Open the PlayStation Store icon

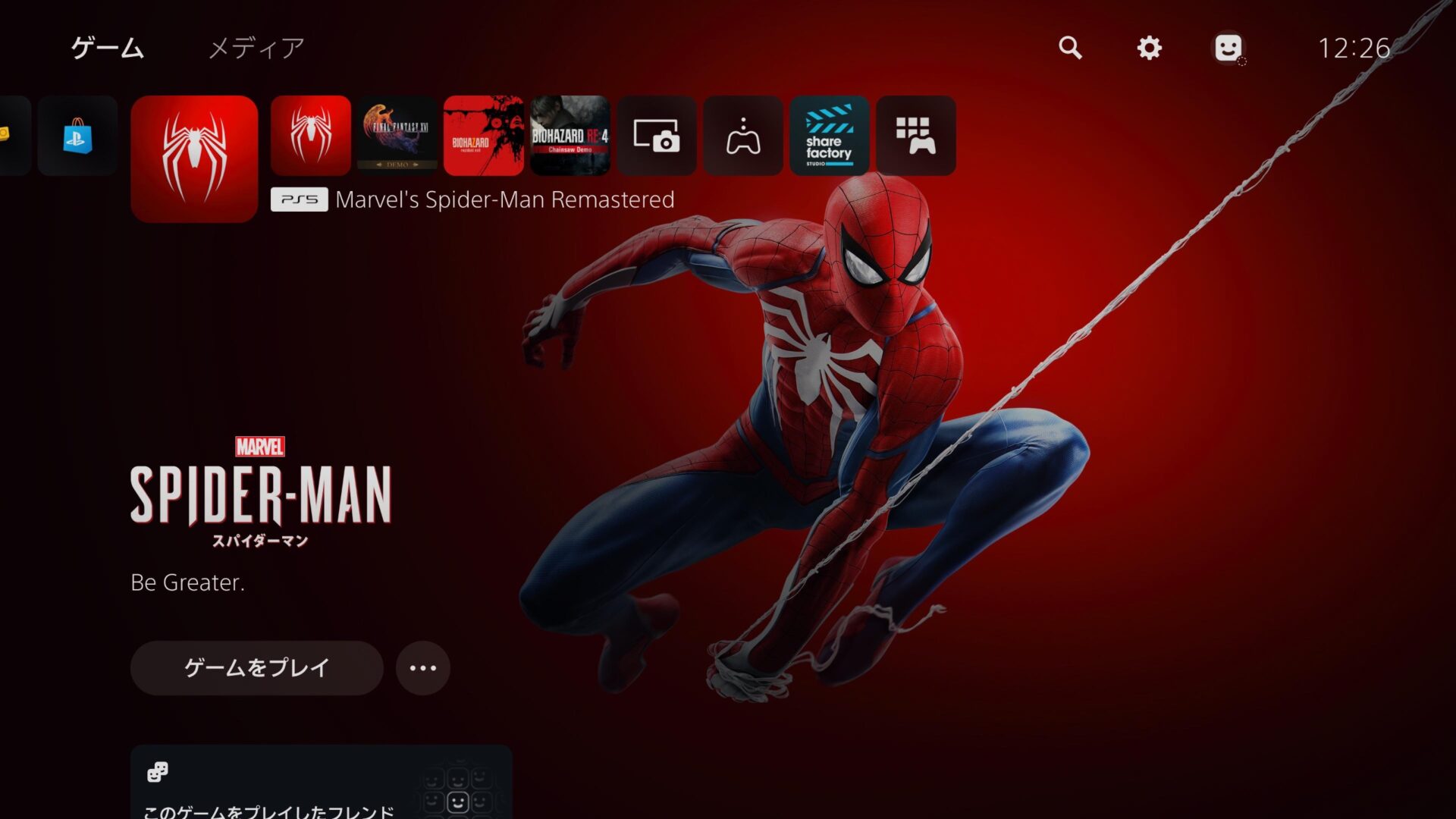[x=77, y=136]
